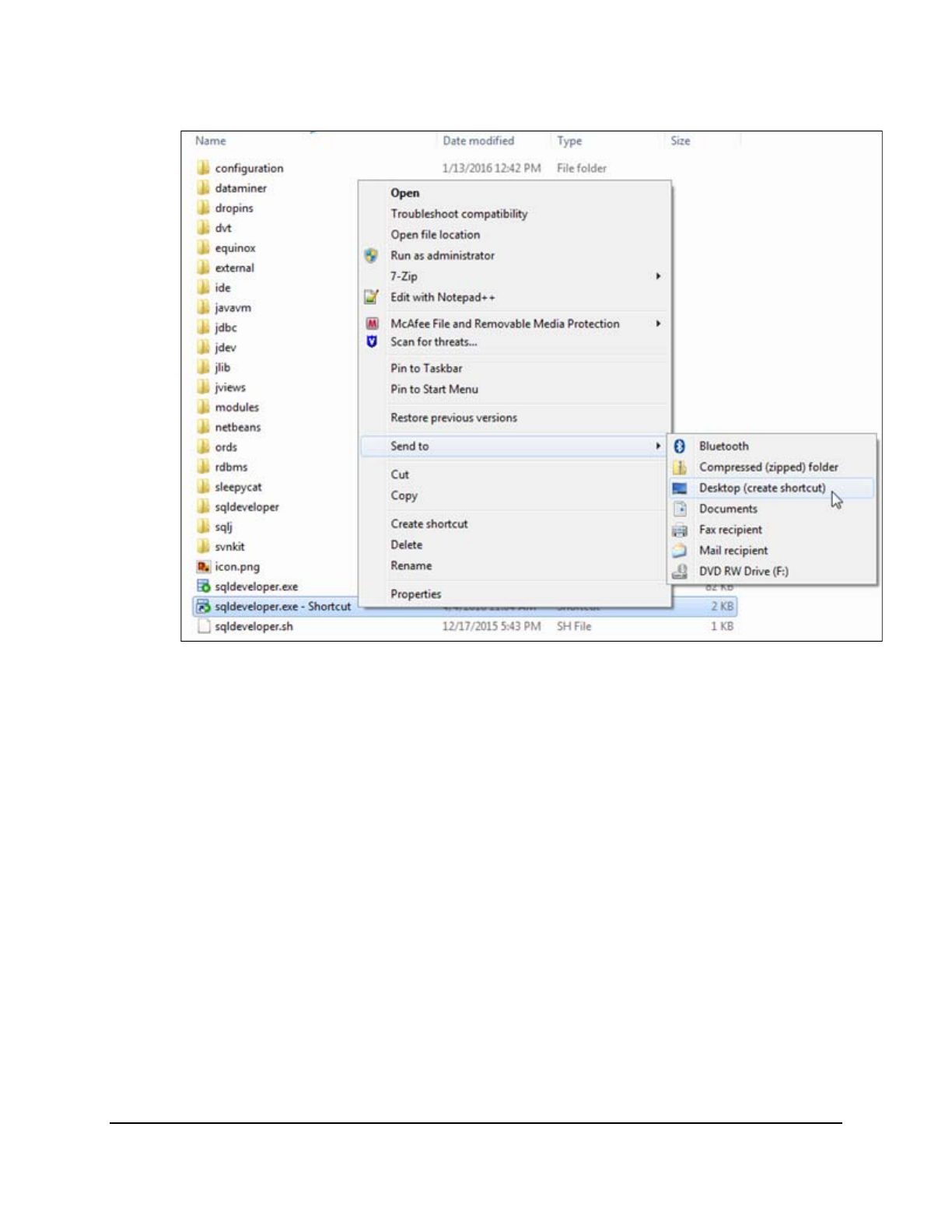The height and width of the screenshot is (1232, 952).
Task: Click the Compressed folder zip icon
Action: click(679, 467)
